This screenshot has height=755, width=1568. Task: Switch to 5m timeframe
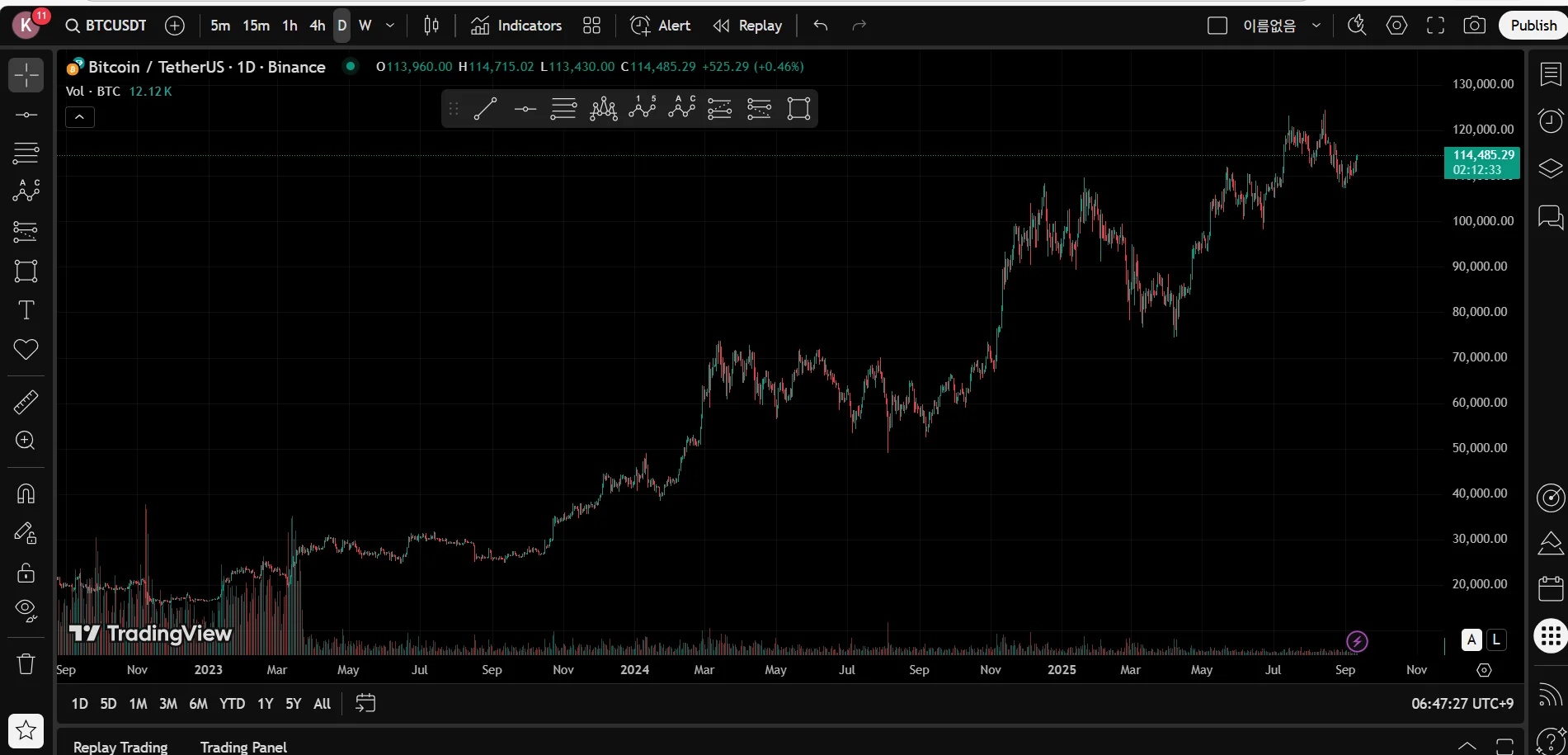pyautogui.click(x=220, y=26)
